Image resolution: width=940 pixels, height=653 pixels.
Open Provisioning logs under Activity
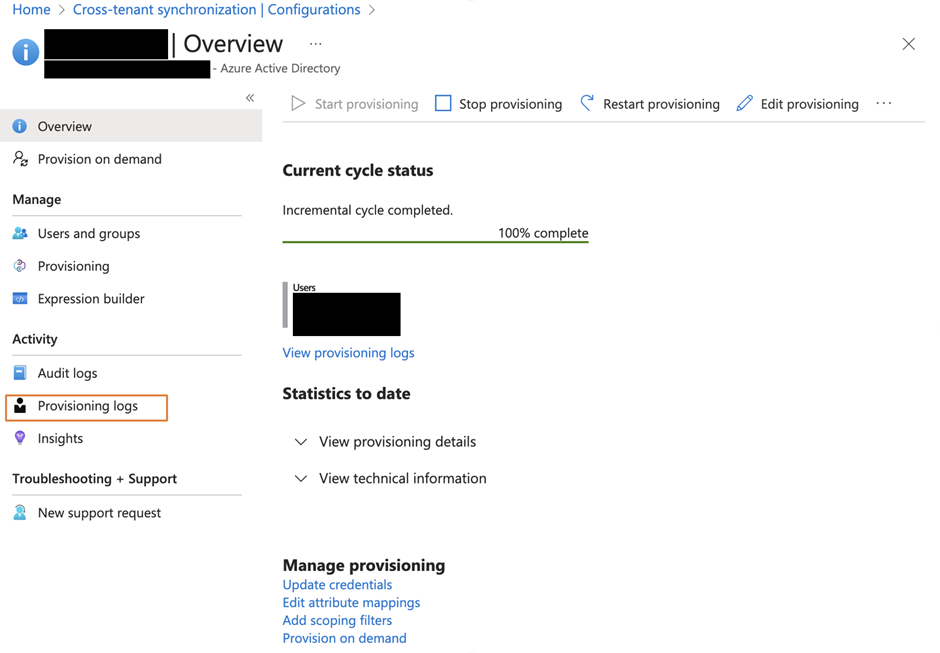pos(88,406)
